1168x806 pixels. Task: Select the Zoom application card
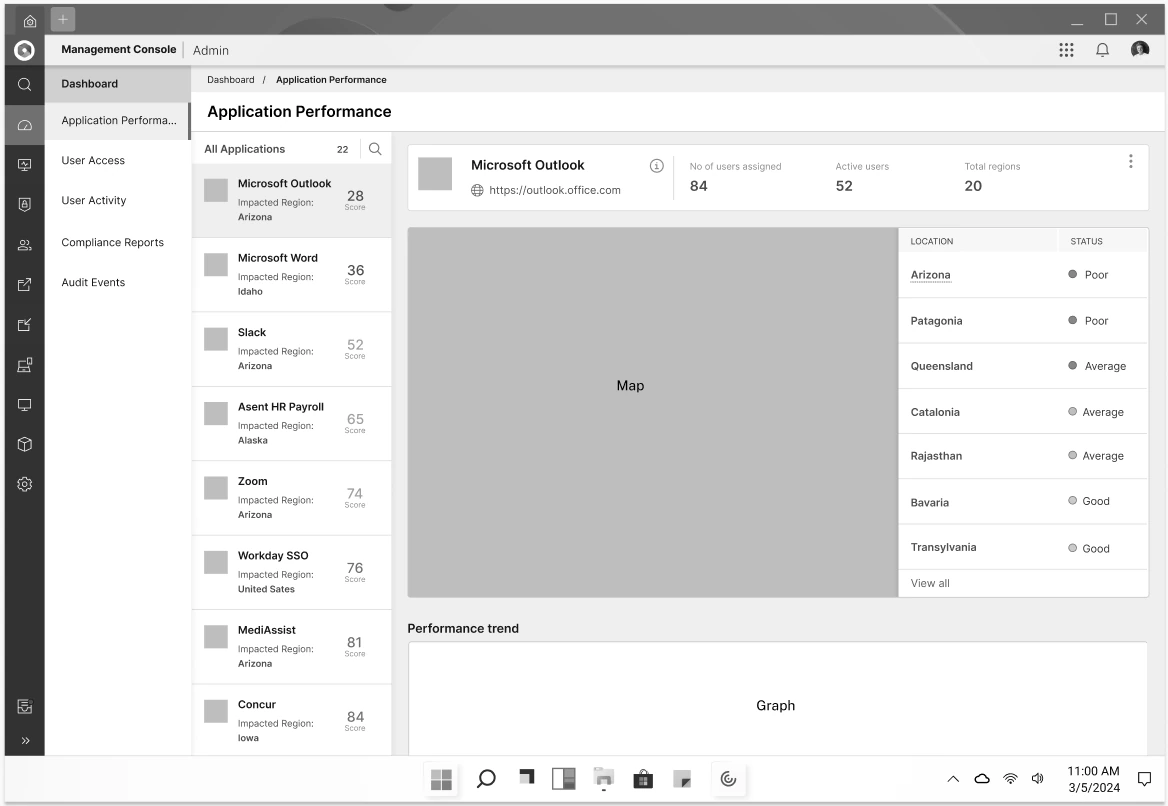pyautogui.click(x=291, y=498)
